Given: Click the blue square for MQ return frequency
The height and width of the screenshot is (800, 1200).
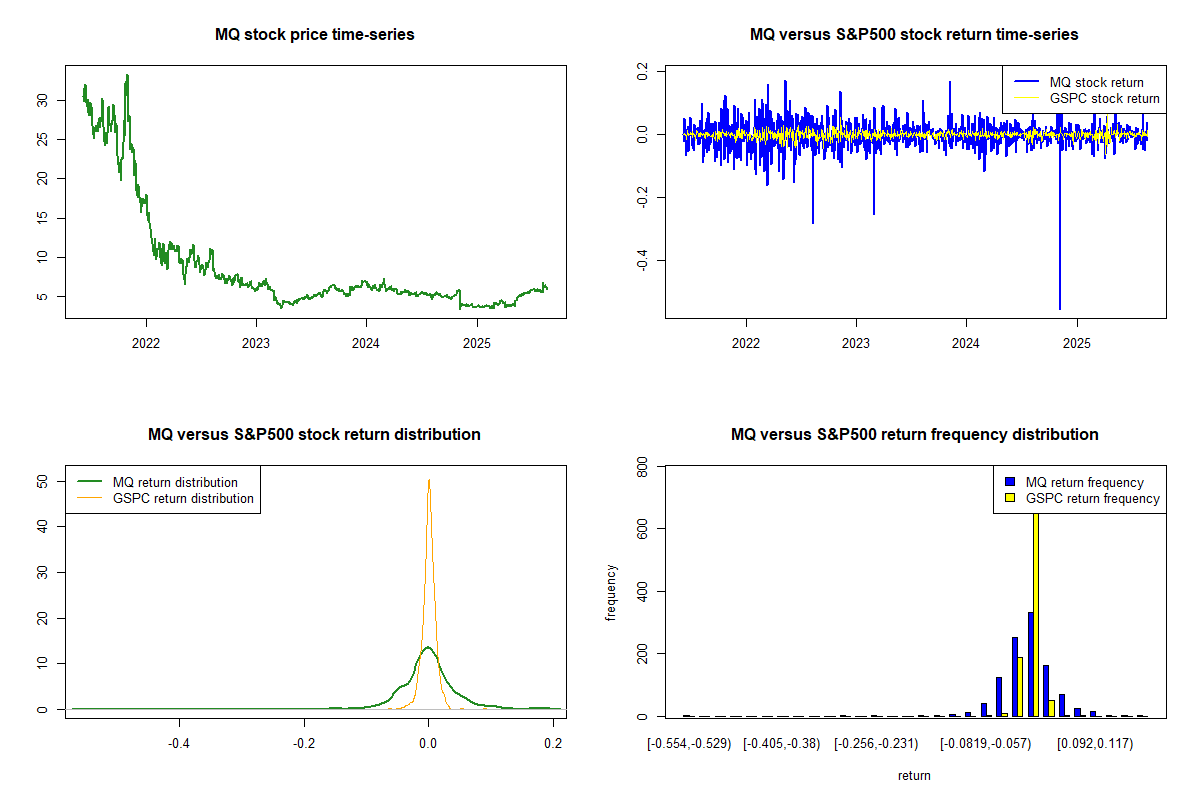Looking at the screenshot, I should [x=1010, y=482].
